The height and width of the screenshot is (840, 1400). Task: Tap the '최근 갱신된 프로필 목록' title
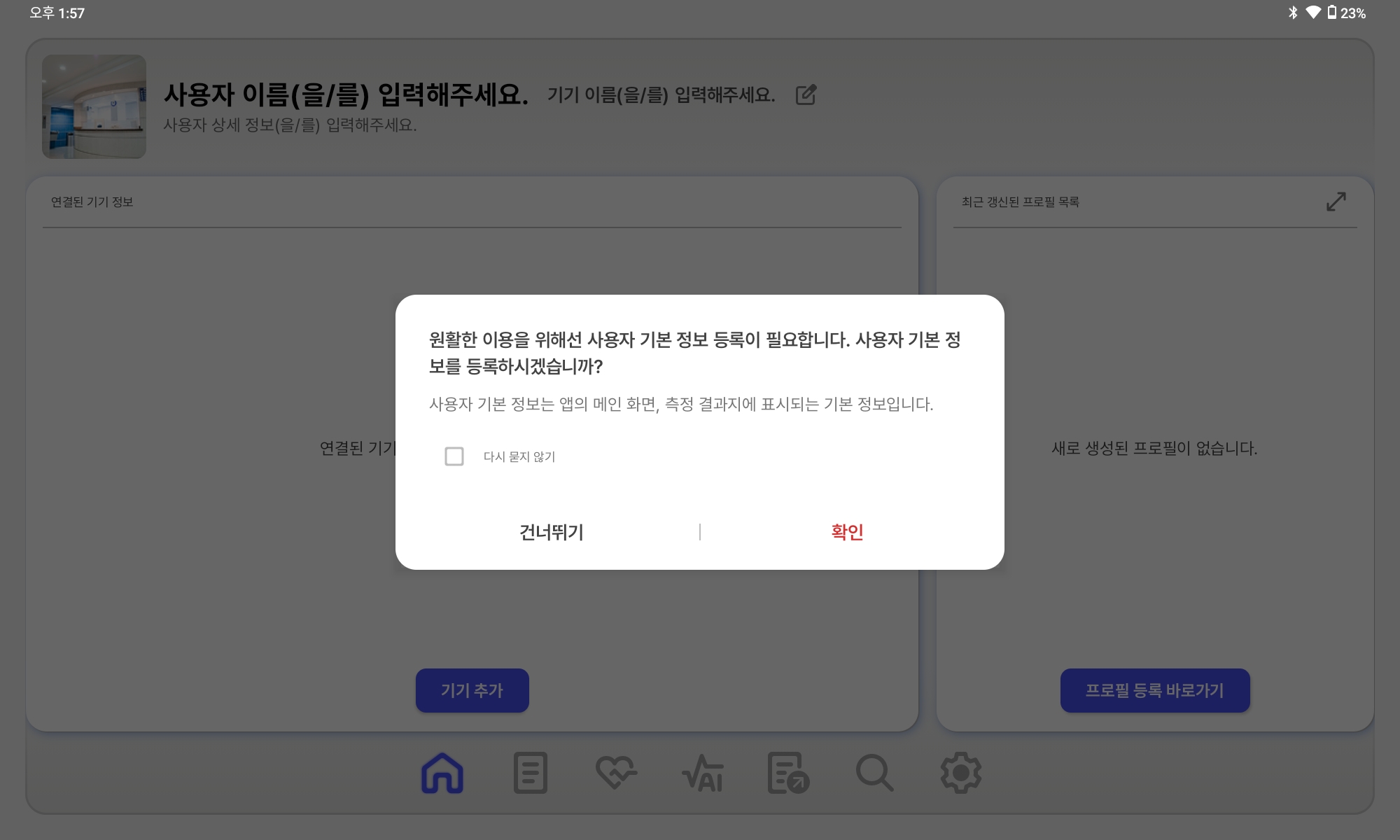coord(1020,202)
